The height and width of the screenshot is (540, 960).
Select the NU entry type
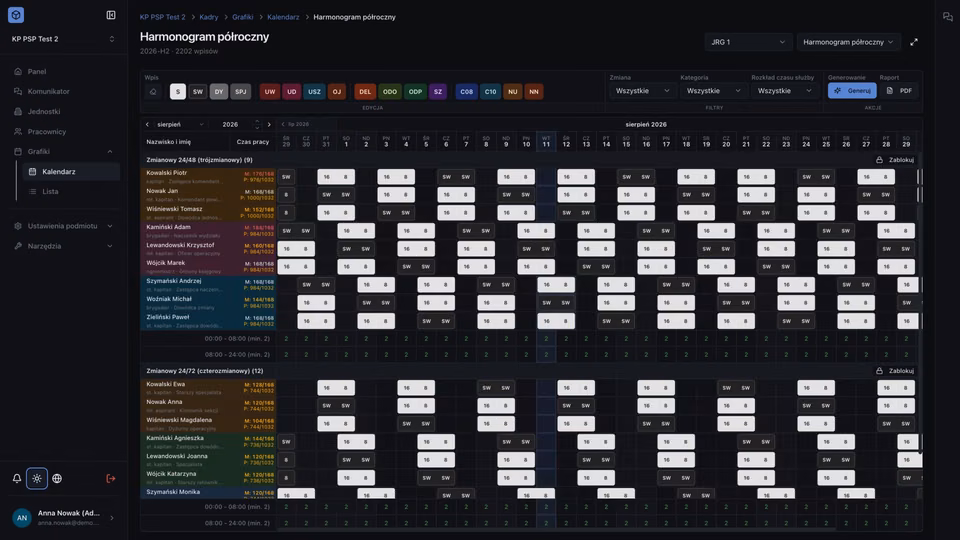[512, 92]
